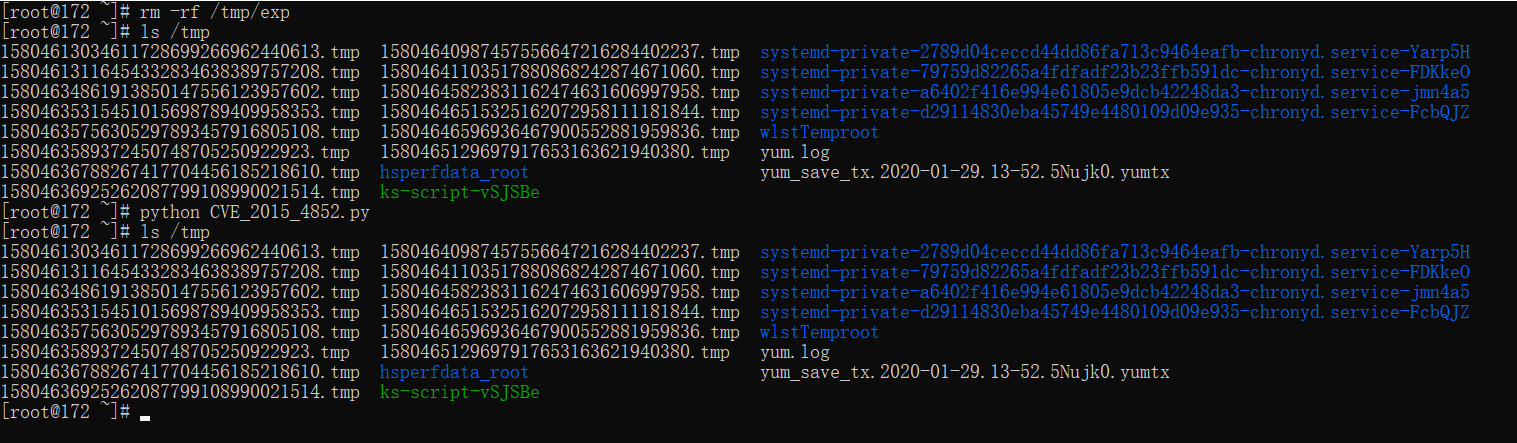Click 1580461303461172869926696244​0613.tmp in first listing
1517x443 pixels.
pyautogui.click(x=180, y=52)
